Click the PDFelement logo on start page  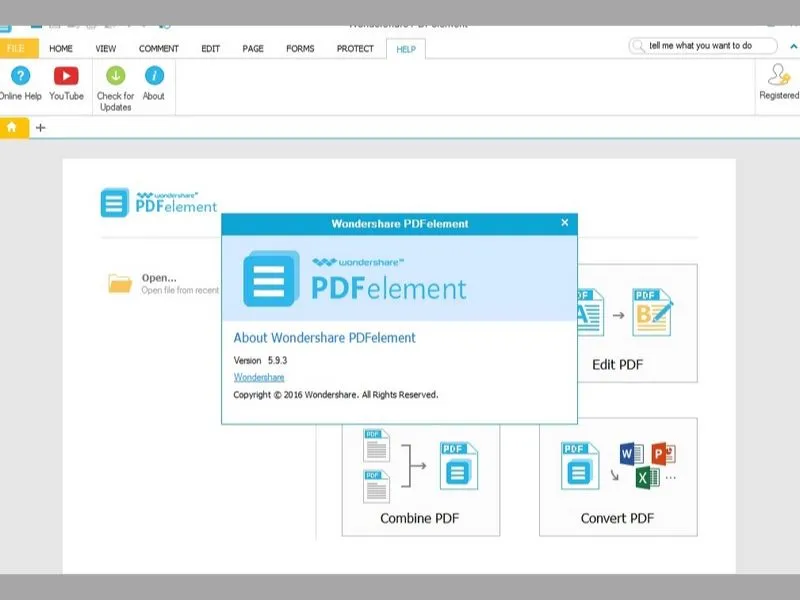point(159,203)
